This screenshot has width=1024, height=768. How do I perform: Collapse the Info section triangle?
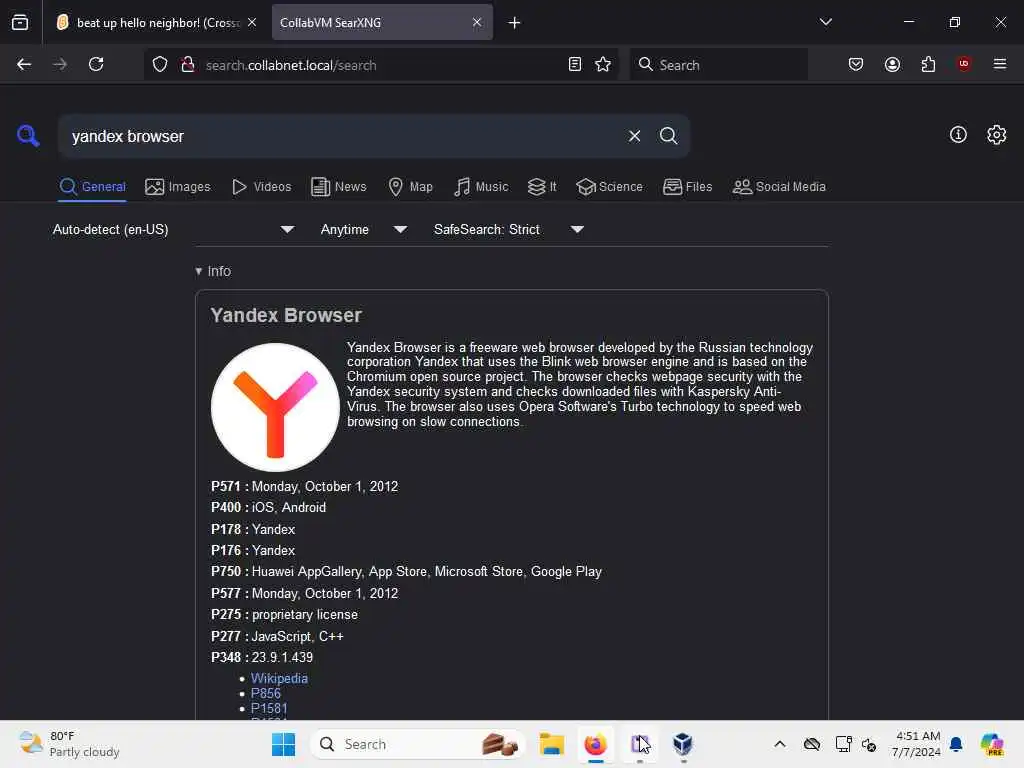[x=199, y=271]
